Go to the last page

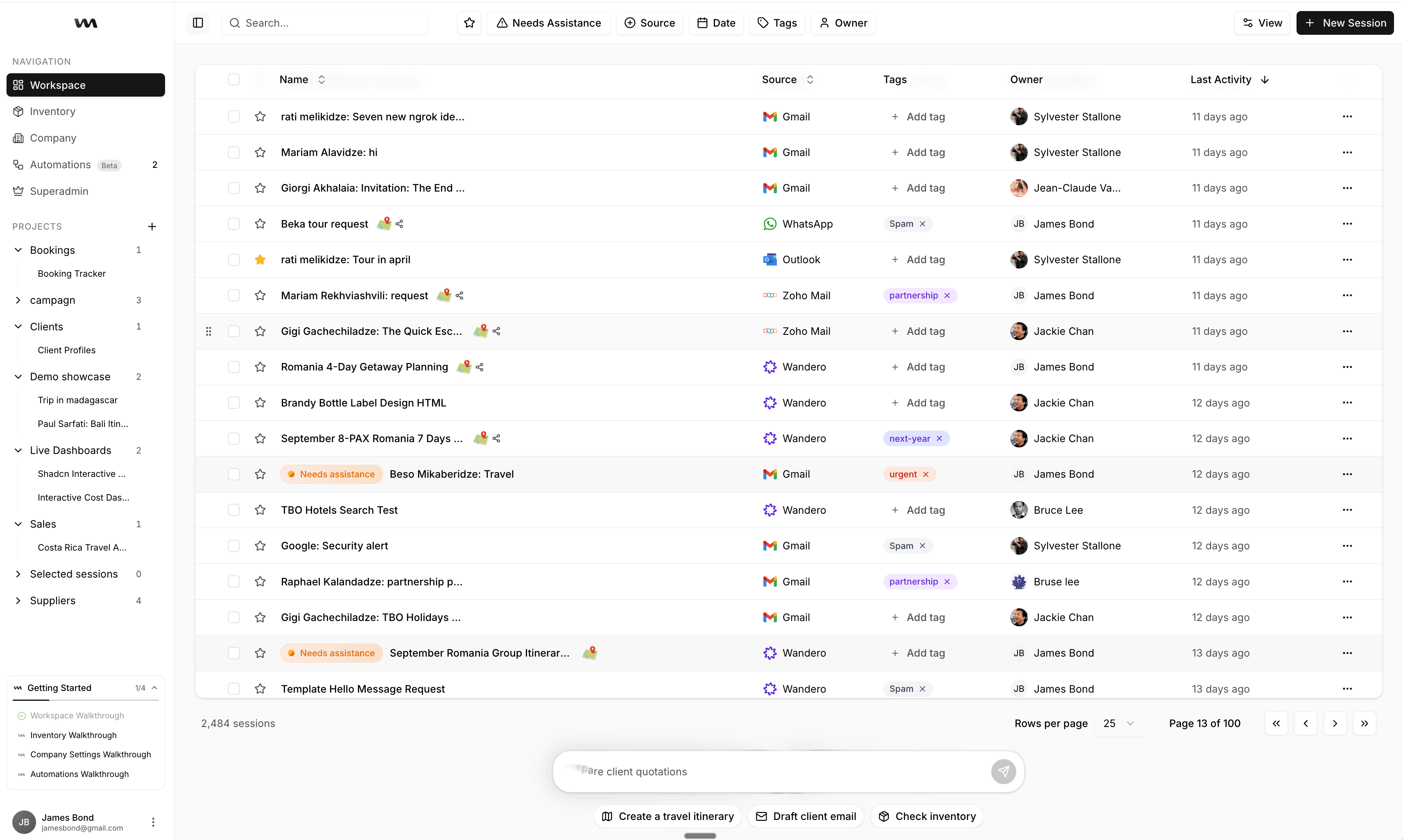[x=1364, y=723]
